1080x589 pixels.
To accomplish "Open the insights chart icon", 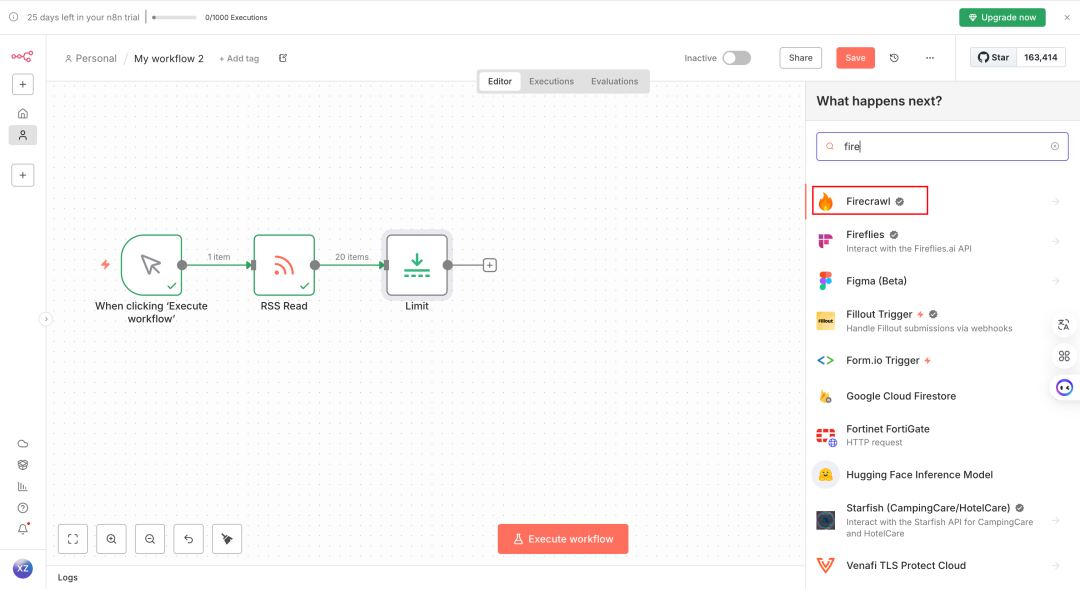I will 23,486.
